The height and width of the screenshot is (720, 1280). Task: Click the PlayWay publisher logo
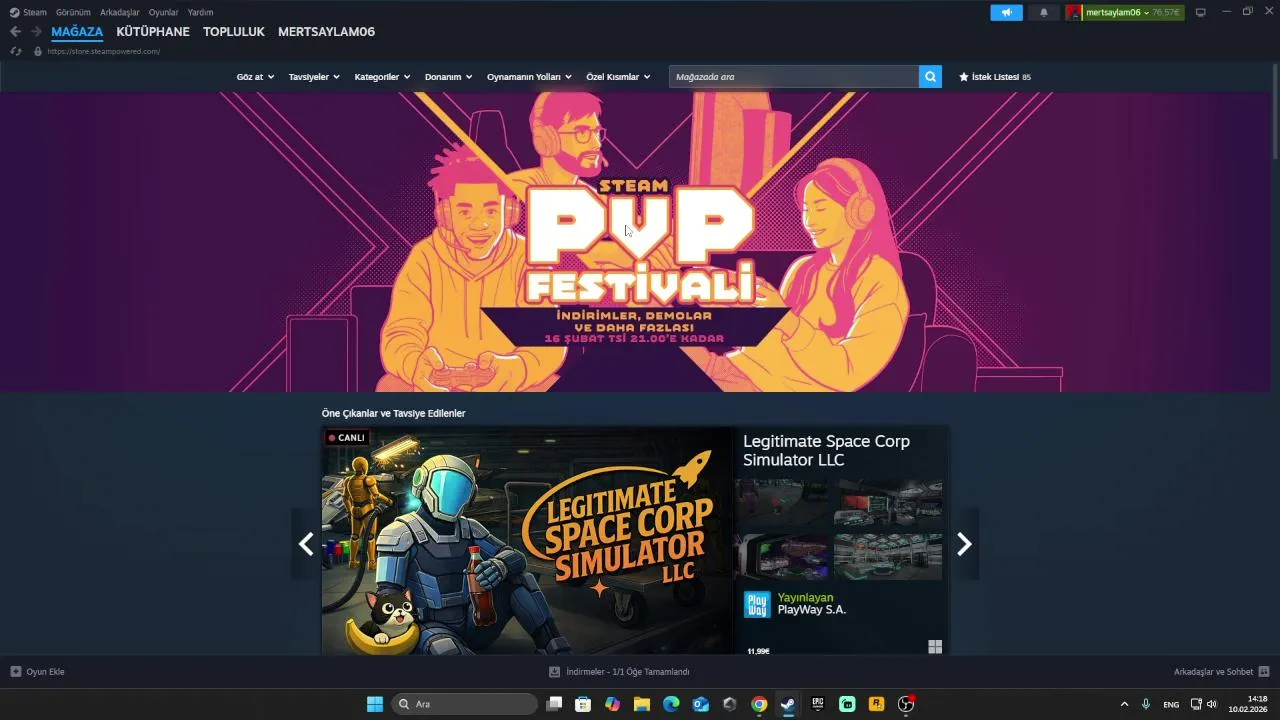[x=757, y=604]
